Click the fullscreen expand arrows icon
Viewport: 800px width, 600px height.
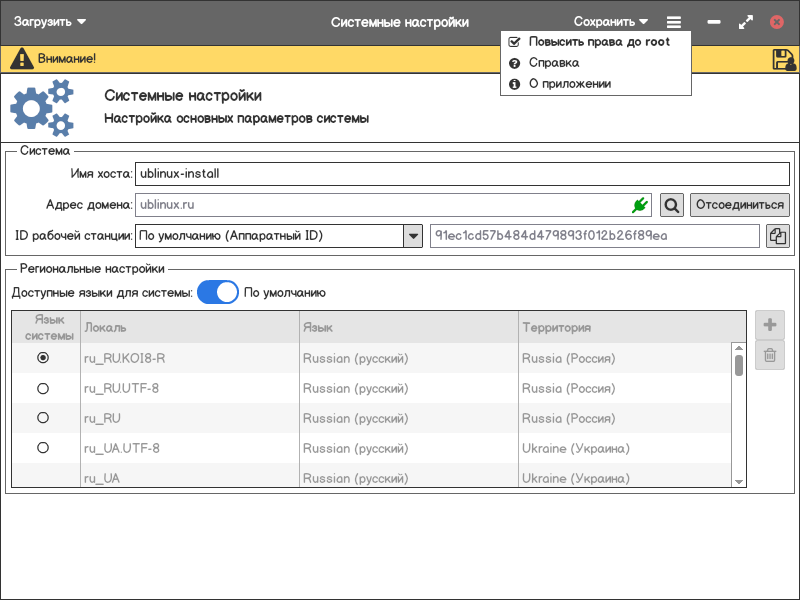point(745,22)
